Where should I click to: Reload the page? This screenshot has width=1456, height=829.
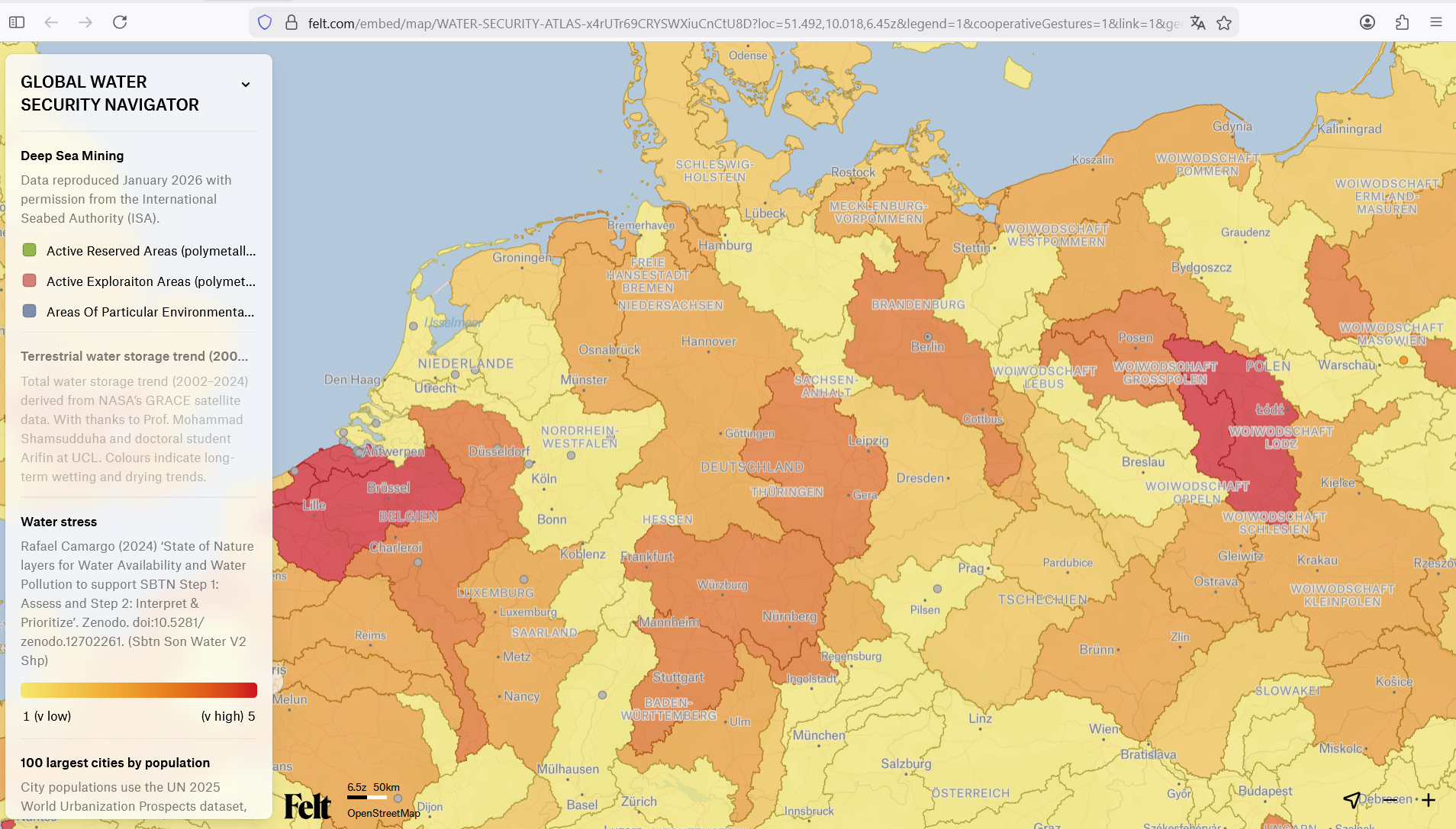point(120,23)
